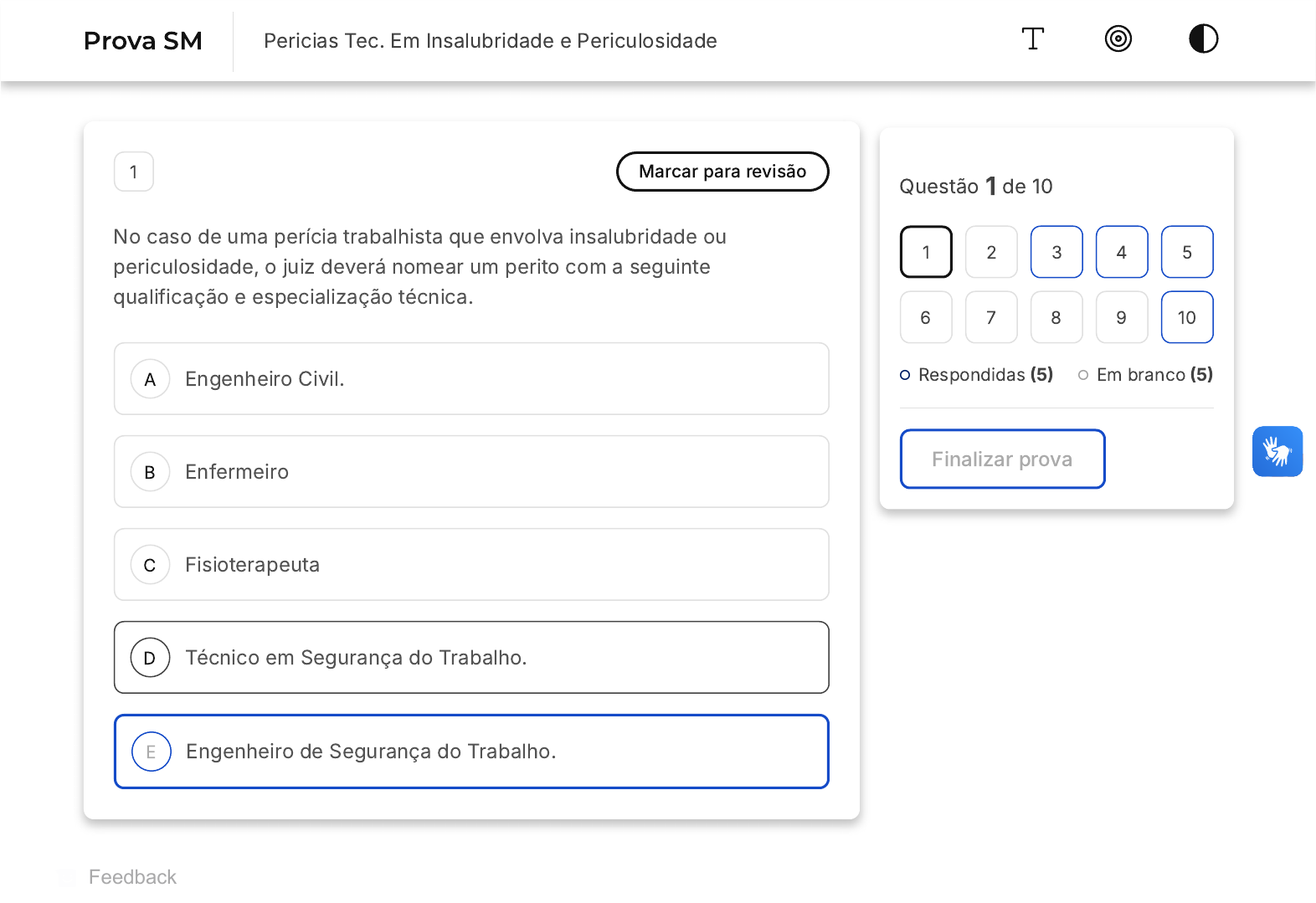
Task: Jump to question 3 in navigator
Action: [x=1056, y=252]
